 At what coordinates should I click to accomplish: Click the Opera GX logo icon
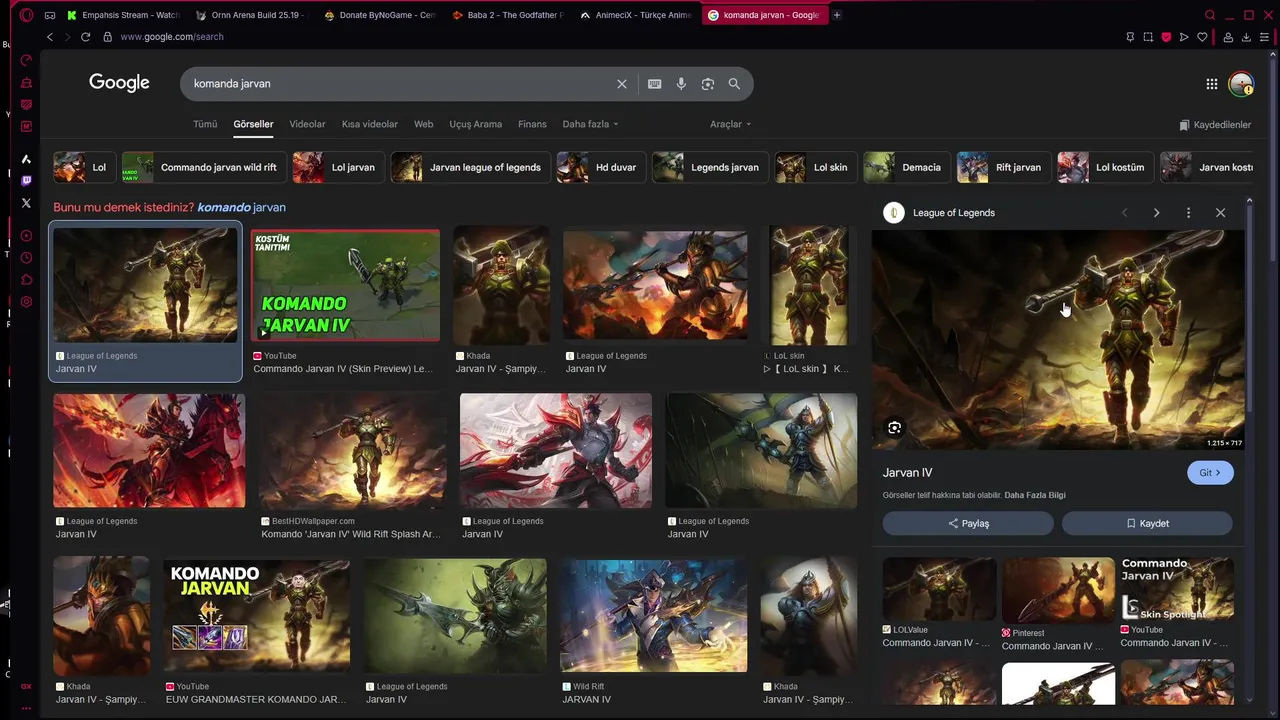[x=26, y=15]
